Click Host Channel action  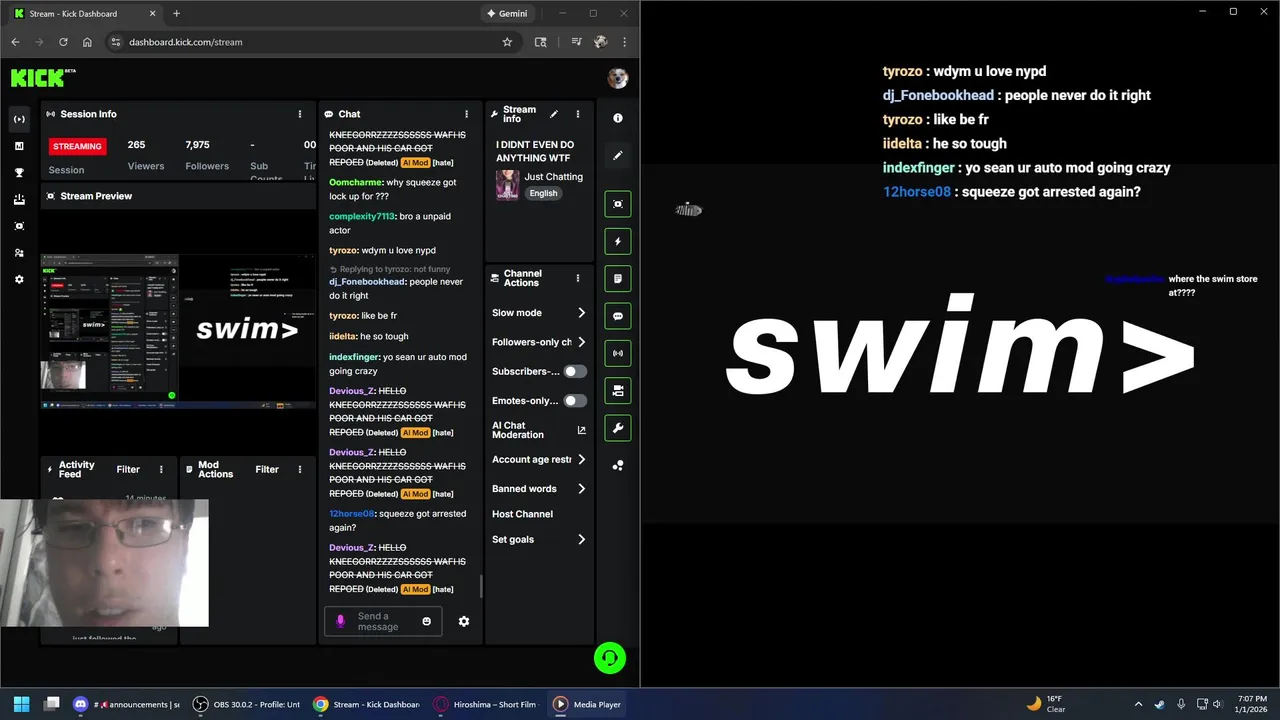[522, 514]
